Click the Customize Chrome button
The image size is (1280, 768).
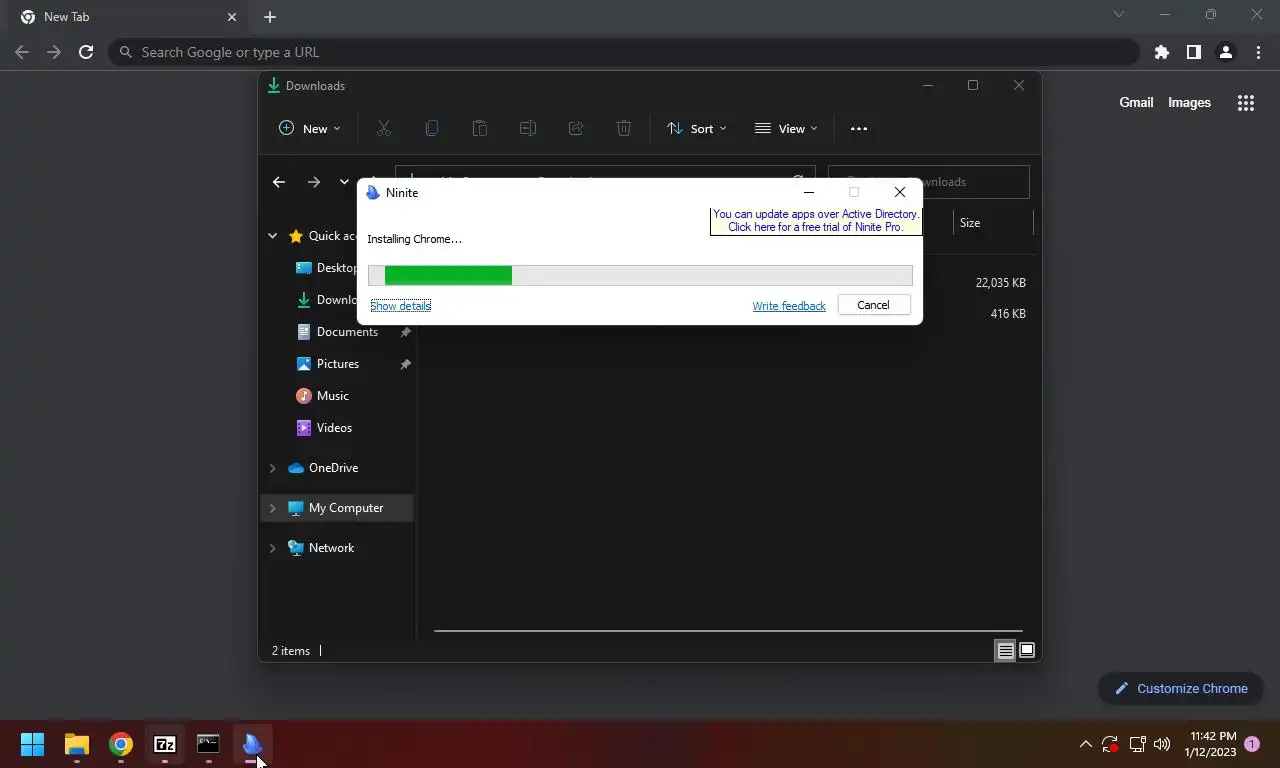tap(1181, 688)
